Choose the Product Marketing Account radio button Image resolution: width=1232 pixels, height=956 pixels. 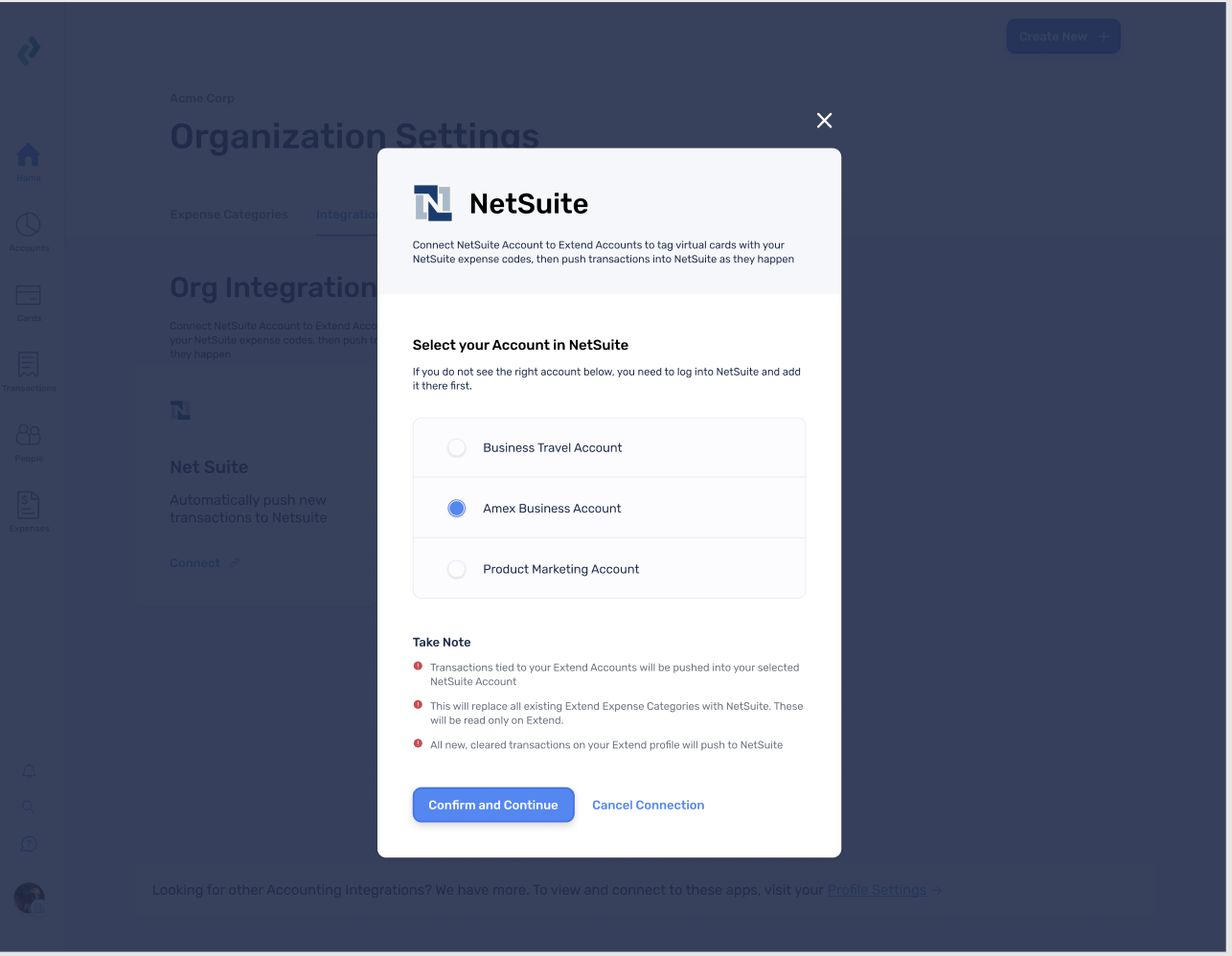point(457,570)
